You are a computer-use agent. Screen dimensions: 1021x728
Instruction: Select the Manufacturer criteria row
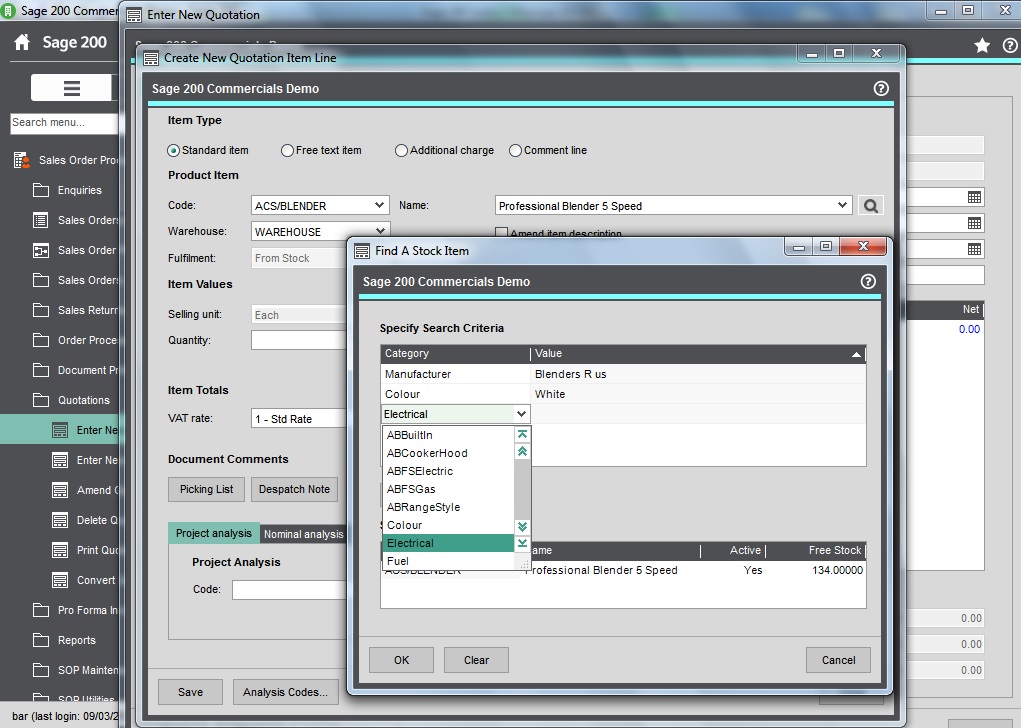[623, 374]
